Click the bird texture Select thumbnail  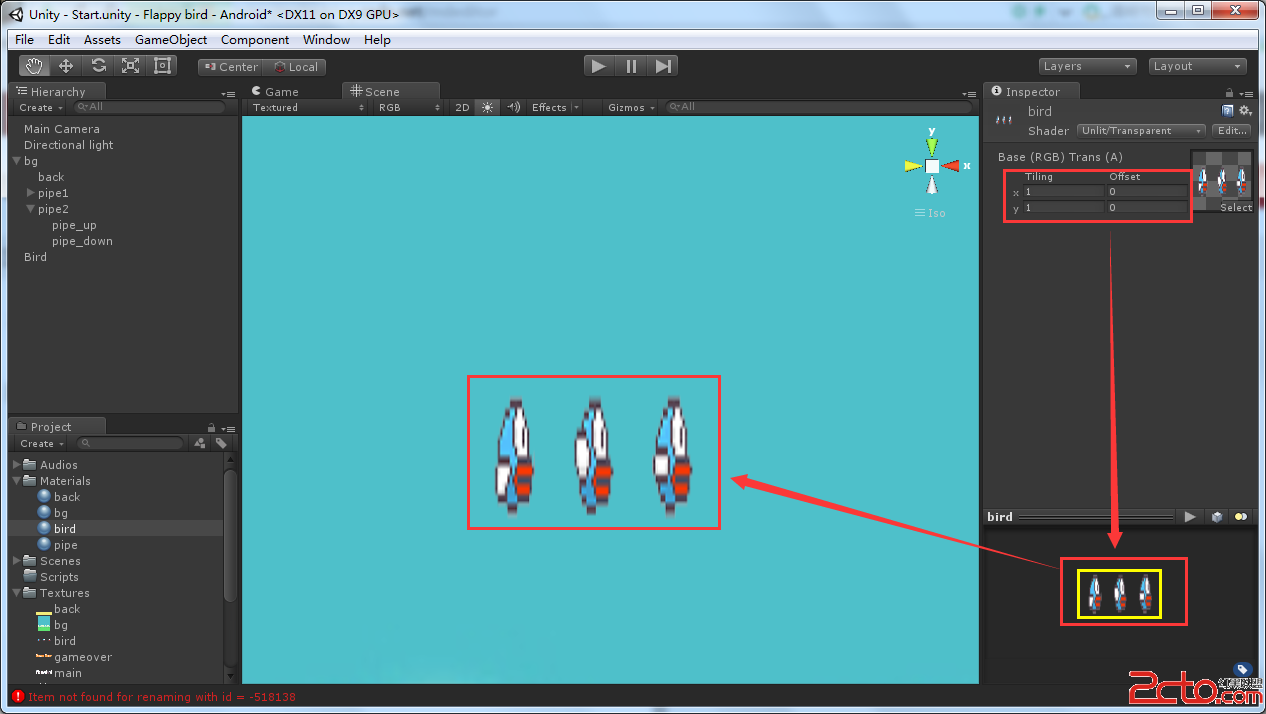click(x=1221, y=182)
